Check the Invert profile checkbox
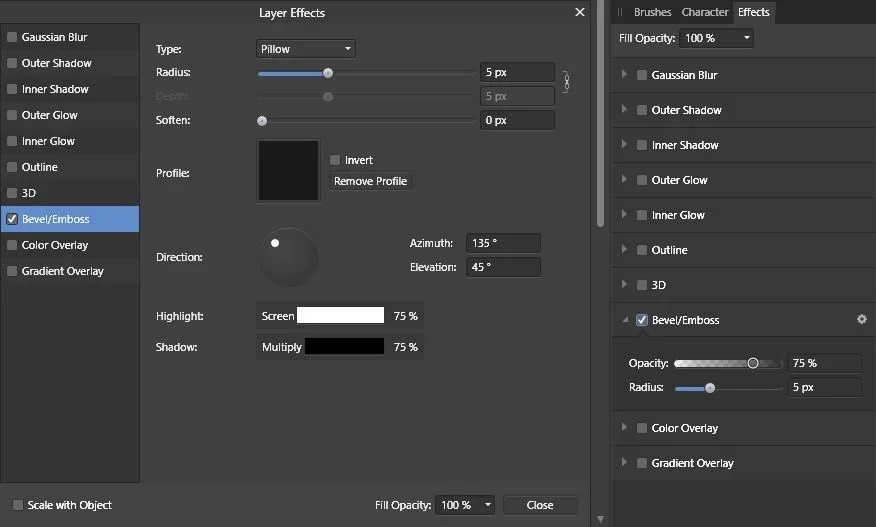 coord(335,160)
